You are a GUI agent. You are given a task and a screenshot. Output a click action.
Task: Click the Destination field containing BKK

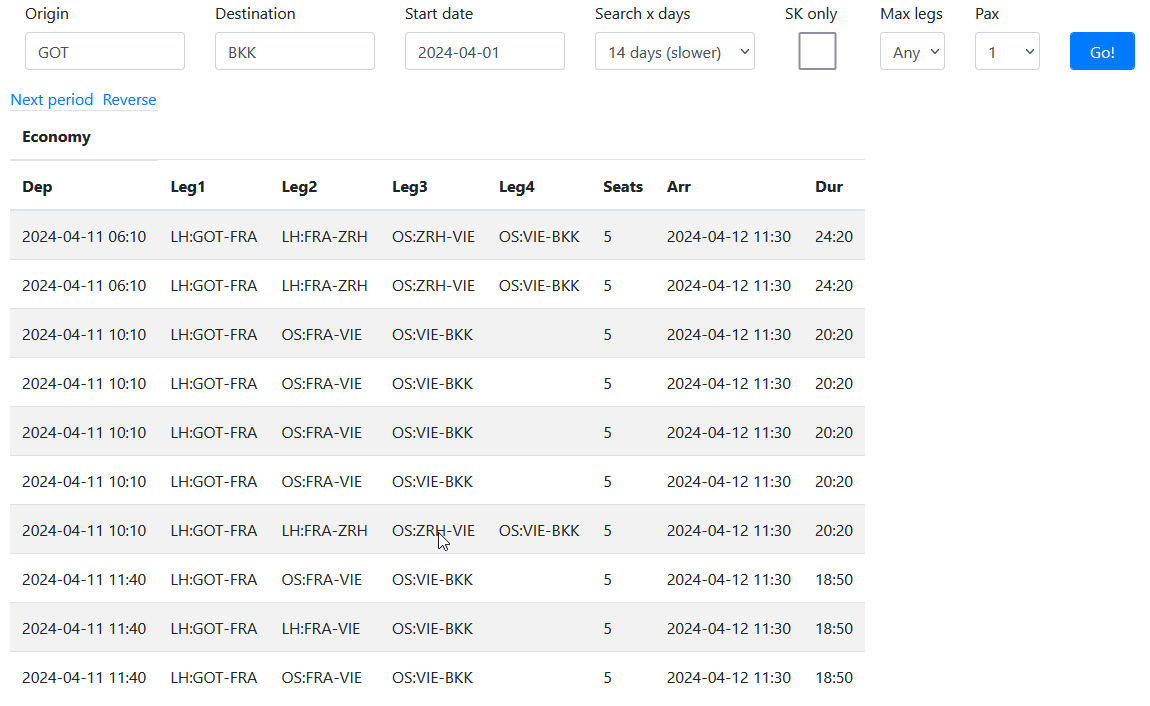[x=294, y=51]
